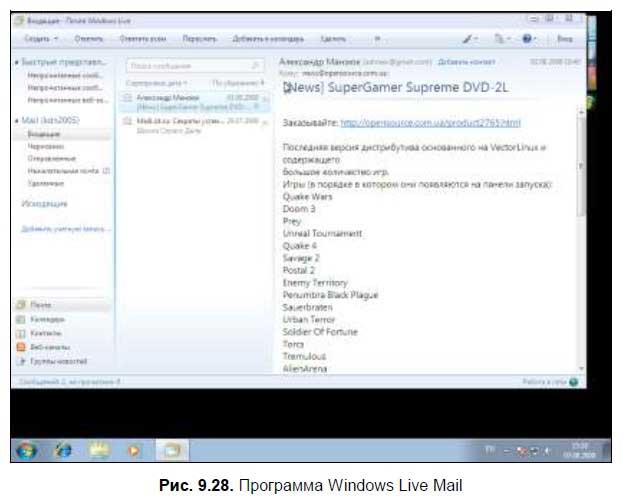Image resolution: width=622 pixels, height=497 pixels.
Task: Click the volume speaker tray icon
Action: coord(547,451)
